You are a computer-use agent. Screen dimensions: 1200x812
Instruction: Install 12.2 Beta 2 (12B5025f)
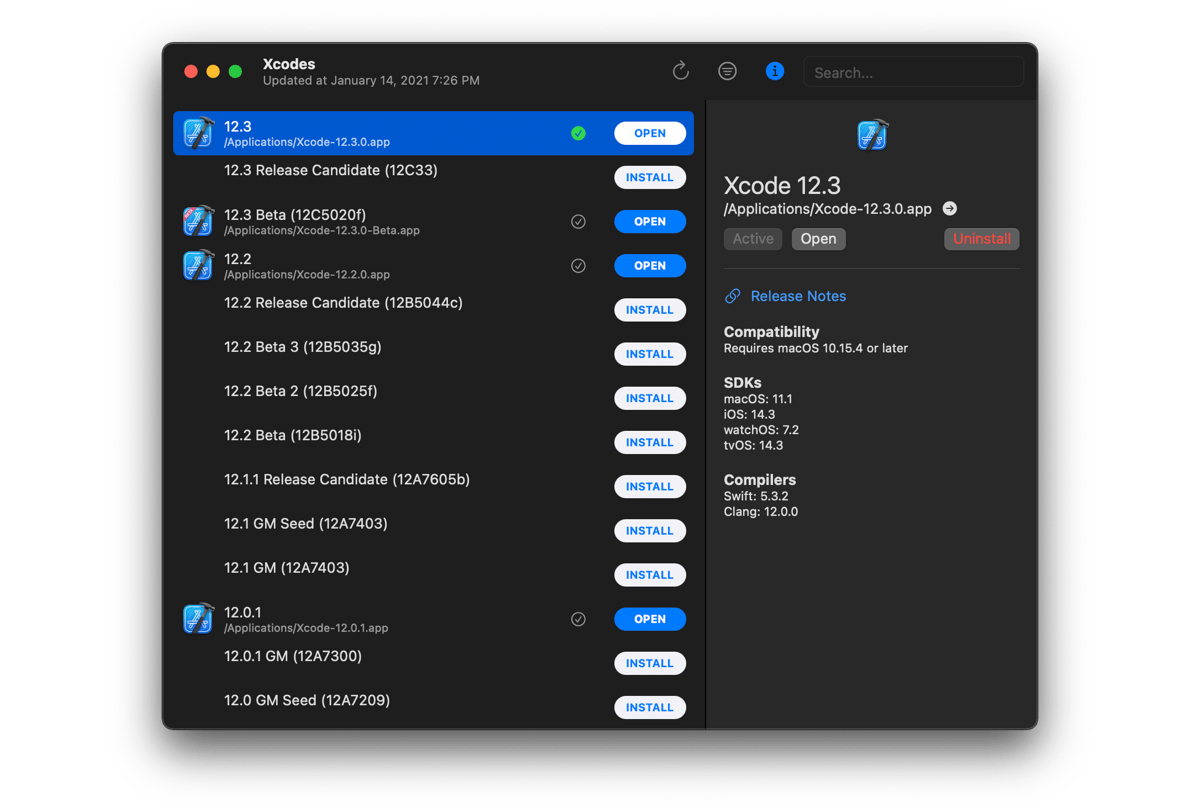[650, 398]
